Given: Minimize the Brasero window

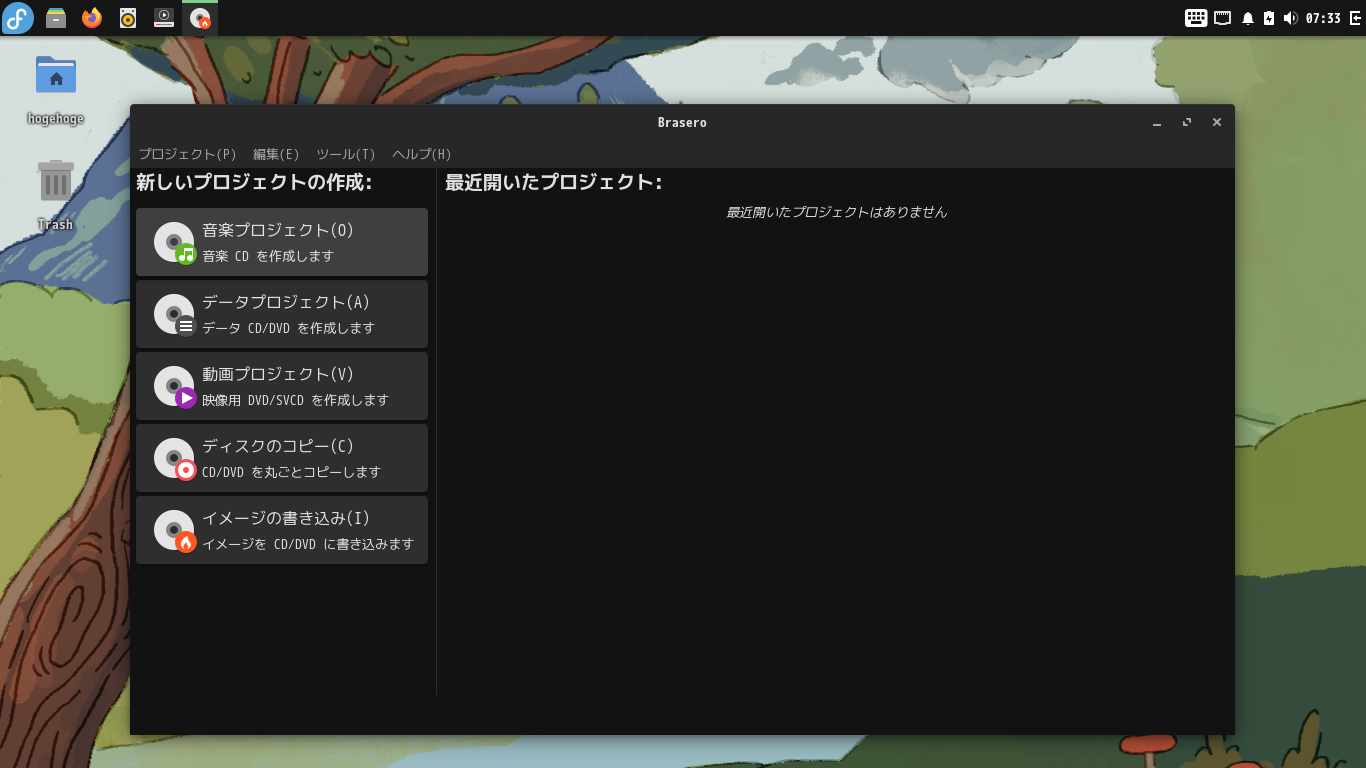Looking at the screenshot, I should pos(1157,123).
